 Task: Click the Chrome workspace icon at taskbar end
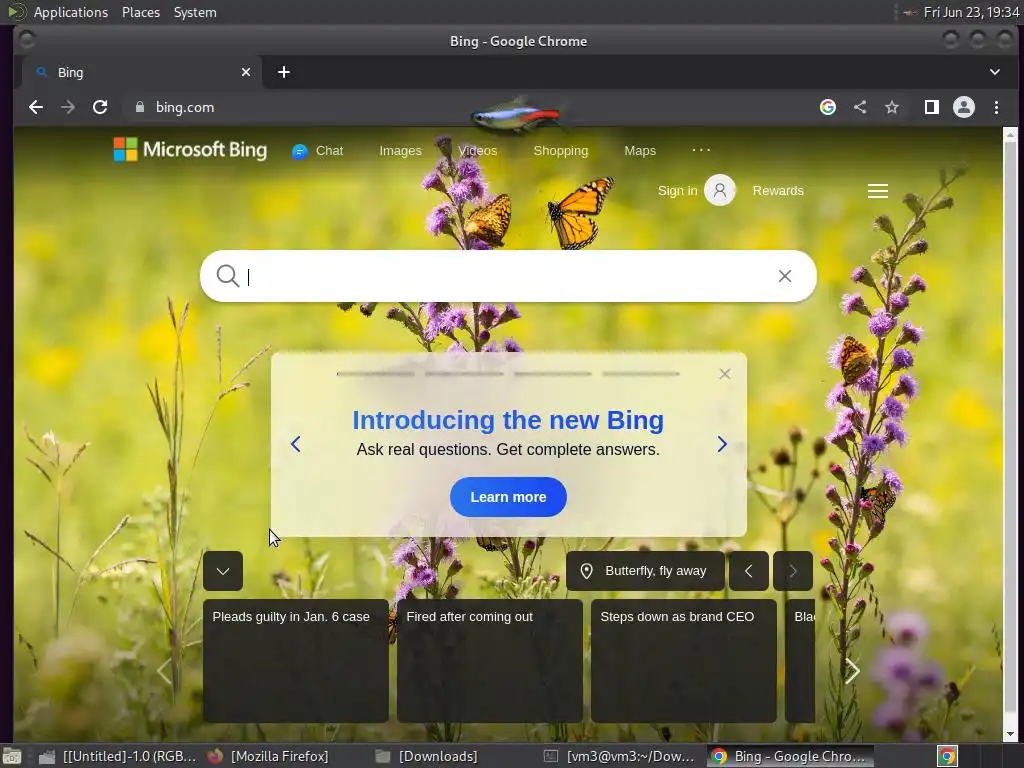click(x=947, y=756)
